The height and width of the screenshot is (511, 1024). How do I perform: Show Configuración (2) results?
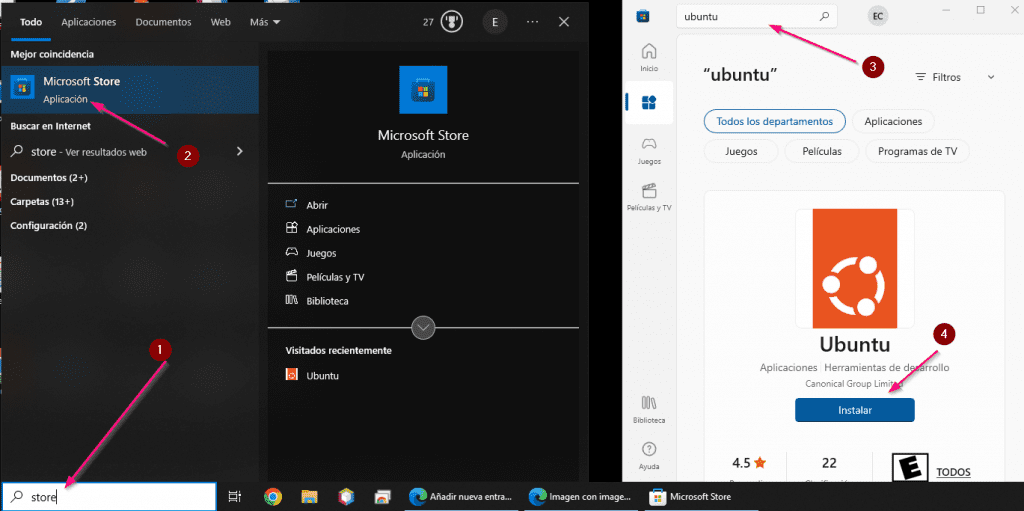pyautogui.click(x=48, y=225)
